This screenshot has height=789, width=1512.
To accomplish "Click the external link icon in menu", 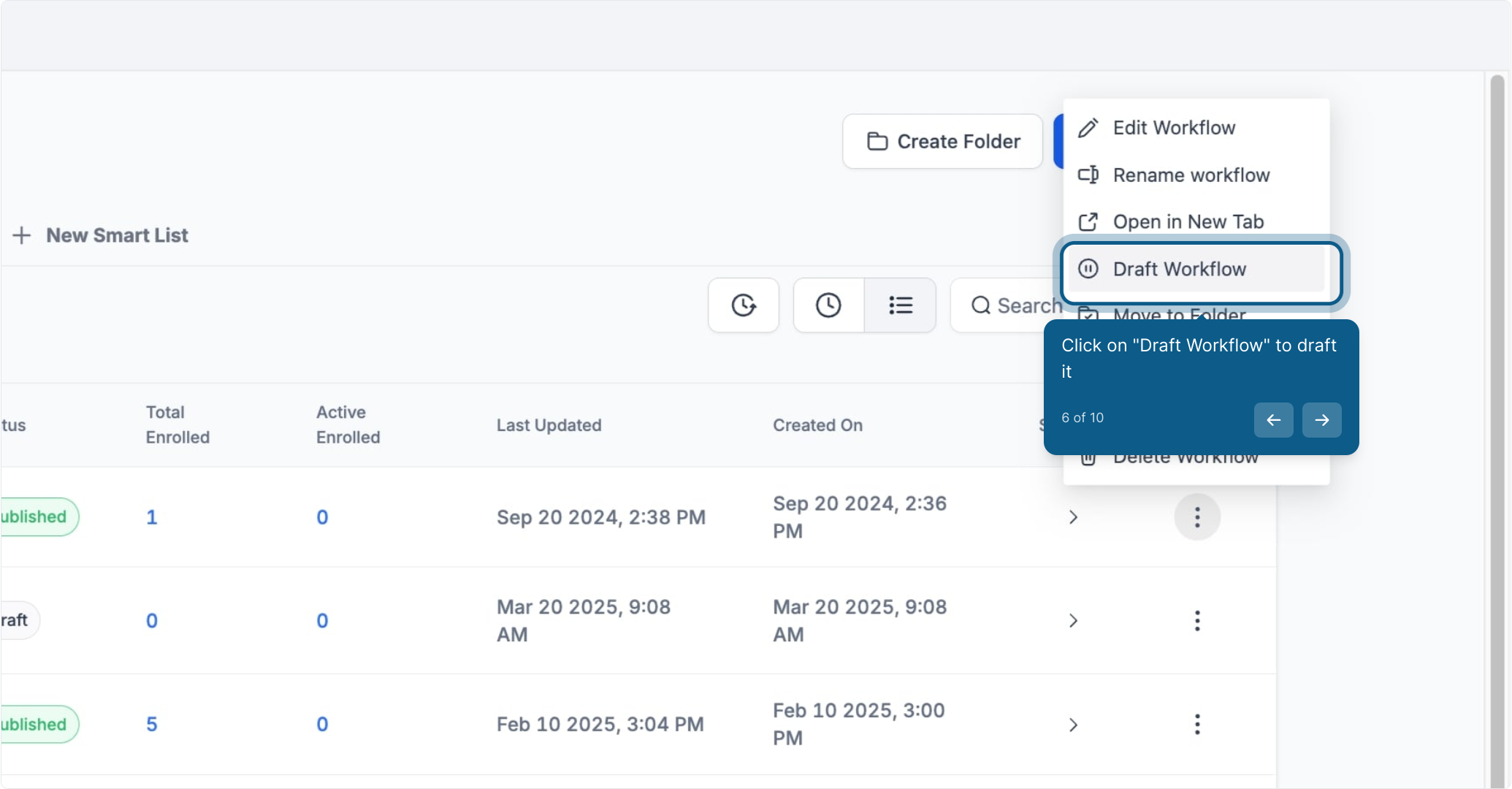I will 1088,222.
